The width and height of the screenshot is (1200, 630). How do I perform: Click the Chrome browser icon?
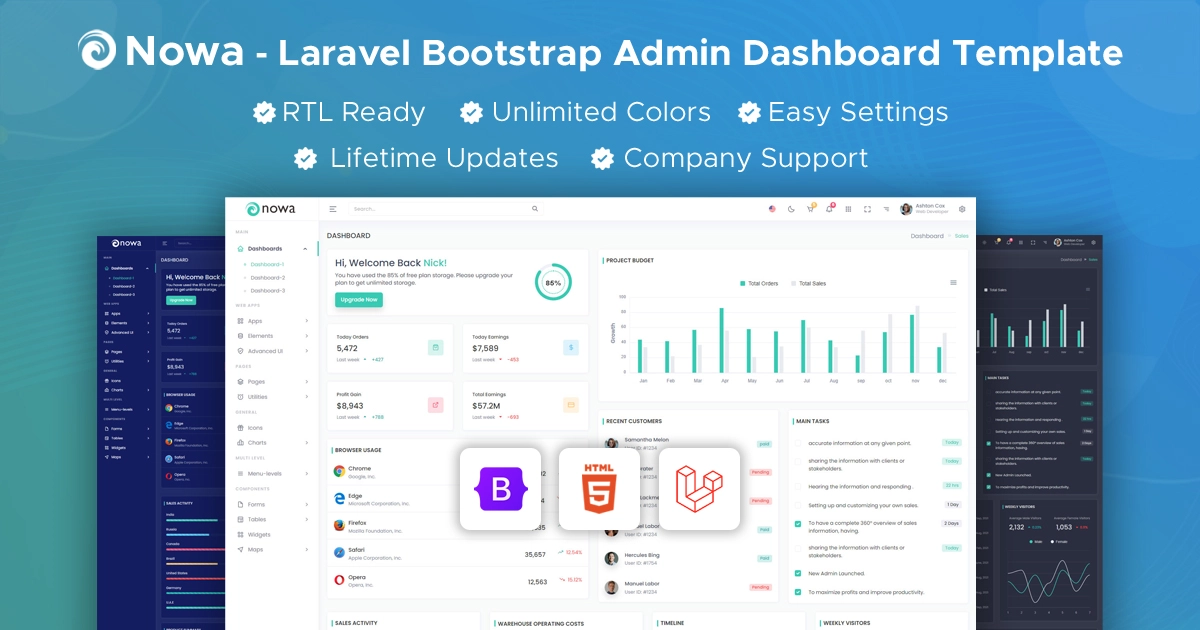pyautogui.click(x=340, y=471)
